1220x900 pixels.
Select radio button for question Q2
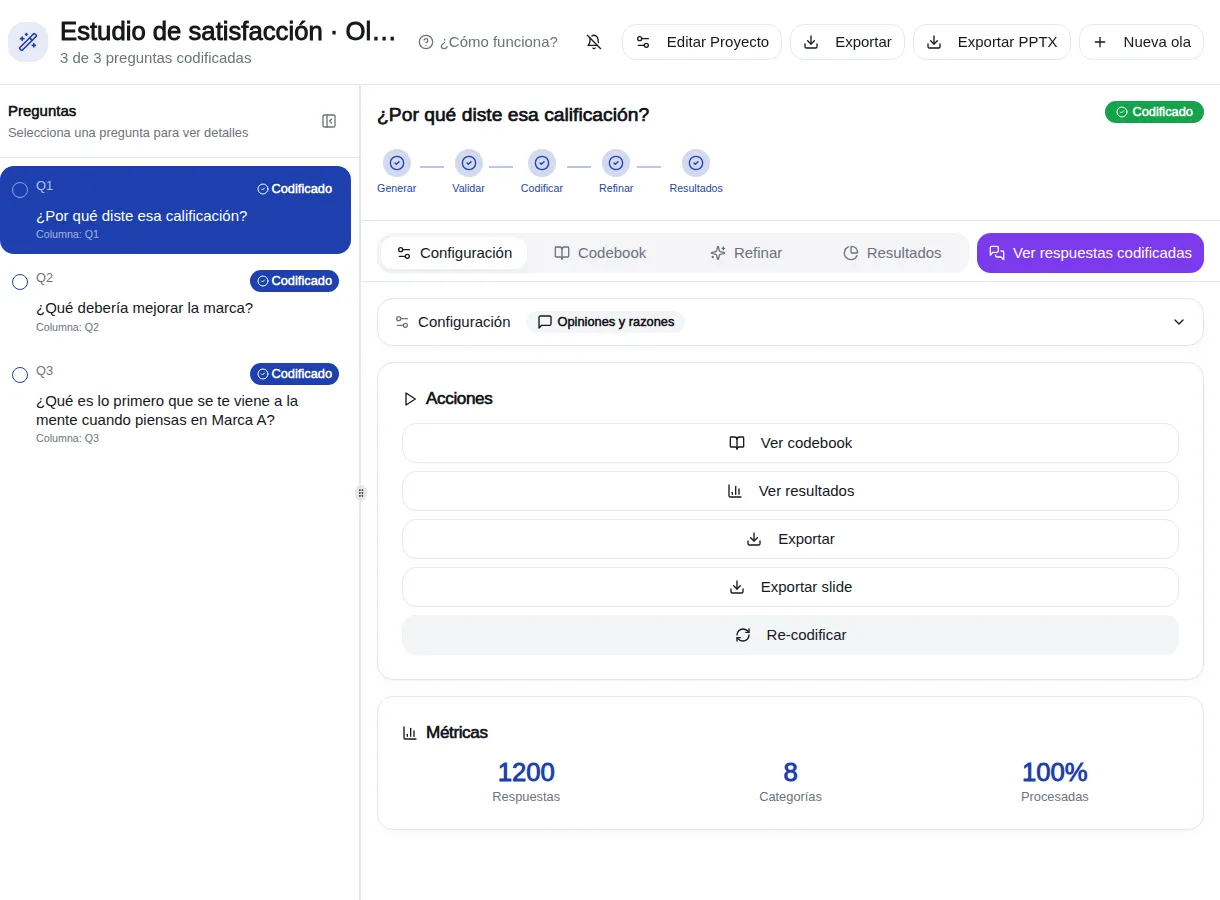(x=20, y=283)
